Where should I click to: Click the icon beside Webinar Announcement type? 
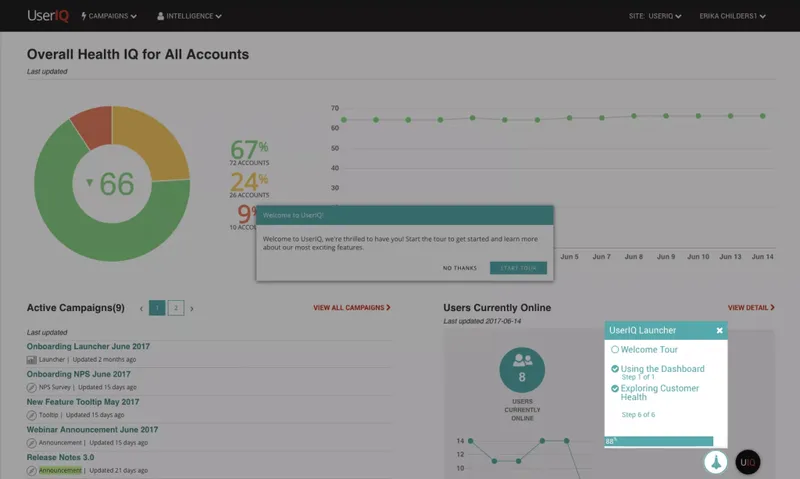(32, 443)
